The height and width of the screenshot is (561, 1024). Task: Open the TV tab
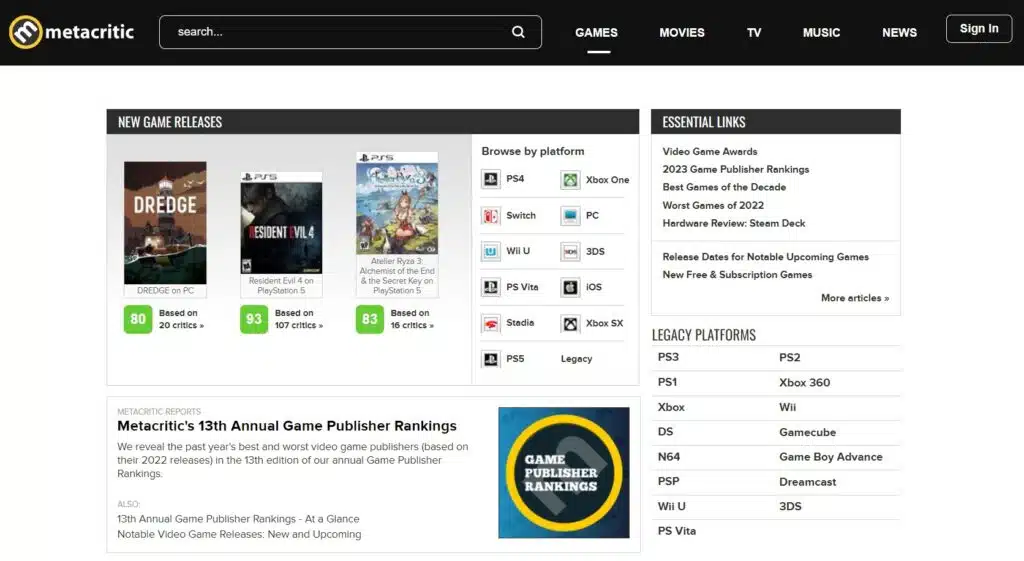[x=754, y=33]
